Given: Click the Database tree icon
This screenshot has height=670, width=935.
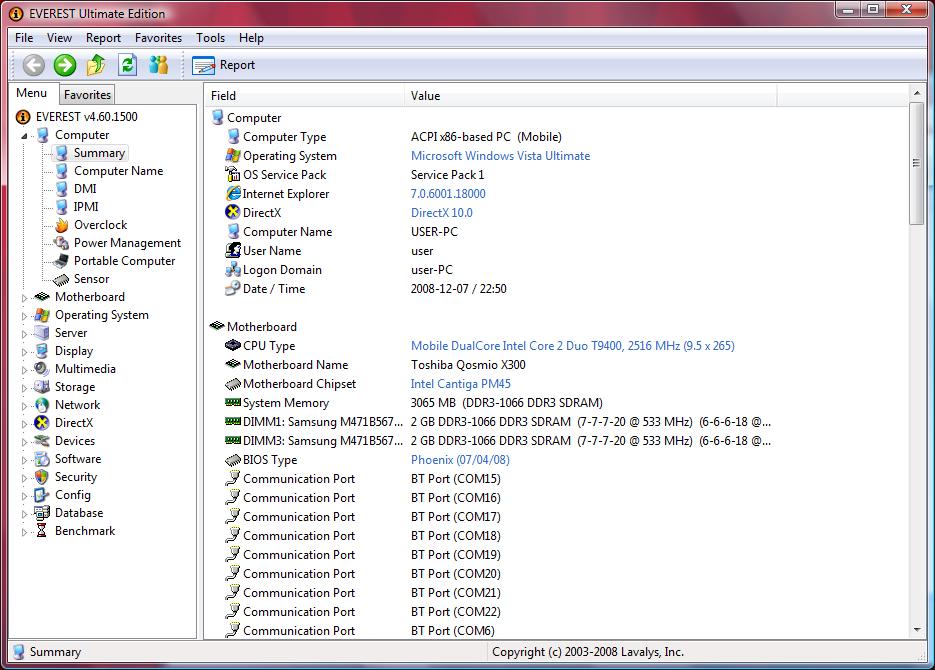Looking at the screenshot, I should point(42,513).
